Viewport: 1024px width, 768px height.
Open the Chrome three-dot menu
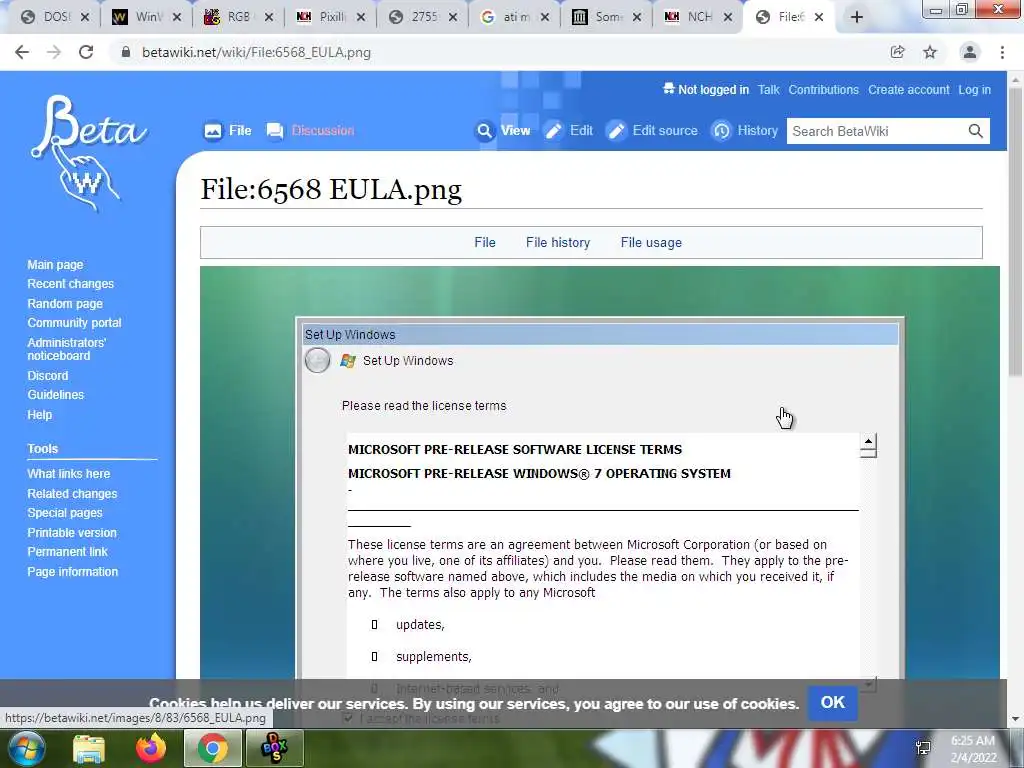tap(1002, 52)
